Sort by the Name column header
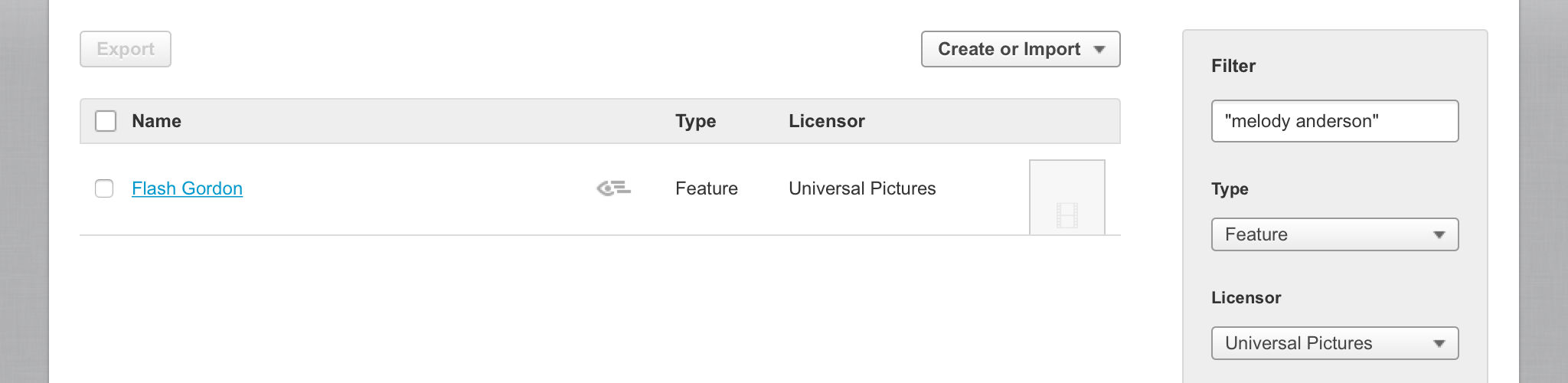The width and height of the screenshot is (1568, 383). point(156,121)
